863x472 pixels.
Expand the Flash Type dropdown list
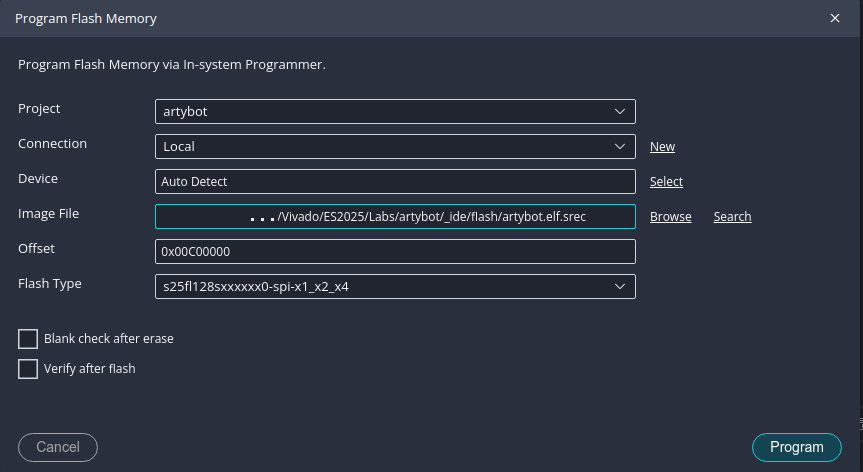[x=618, y=287]
